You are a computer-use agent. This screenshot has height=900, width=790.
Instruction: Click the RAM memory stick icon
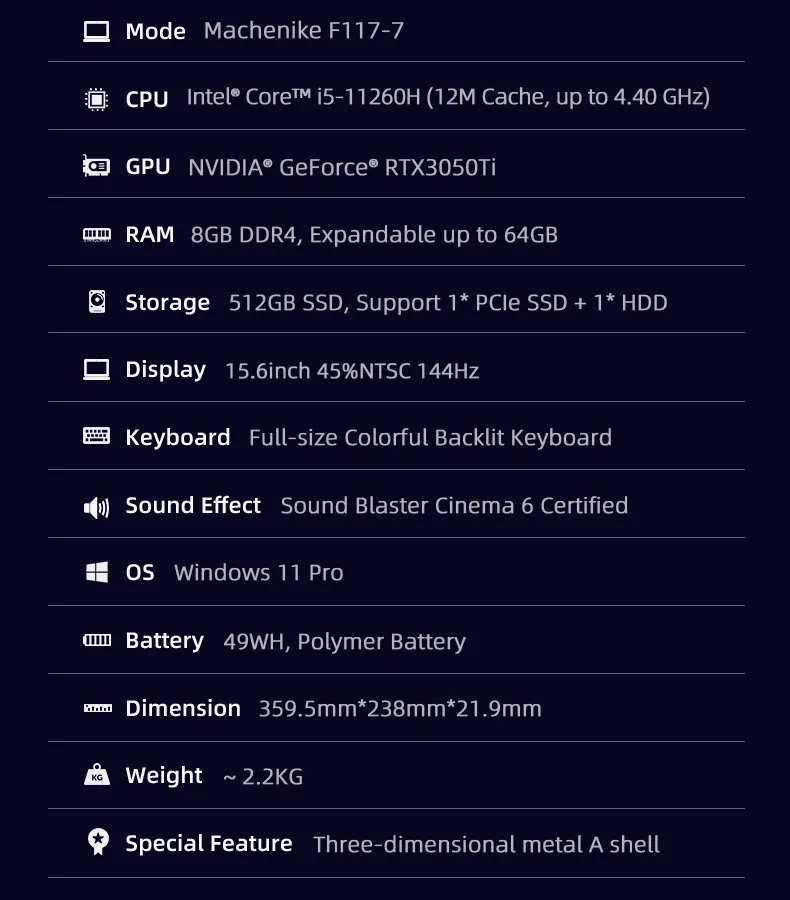96,234
